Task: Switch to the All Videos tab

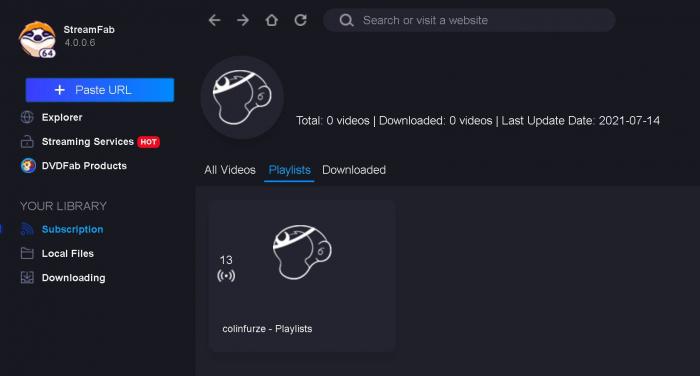Action: (230, 170)
